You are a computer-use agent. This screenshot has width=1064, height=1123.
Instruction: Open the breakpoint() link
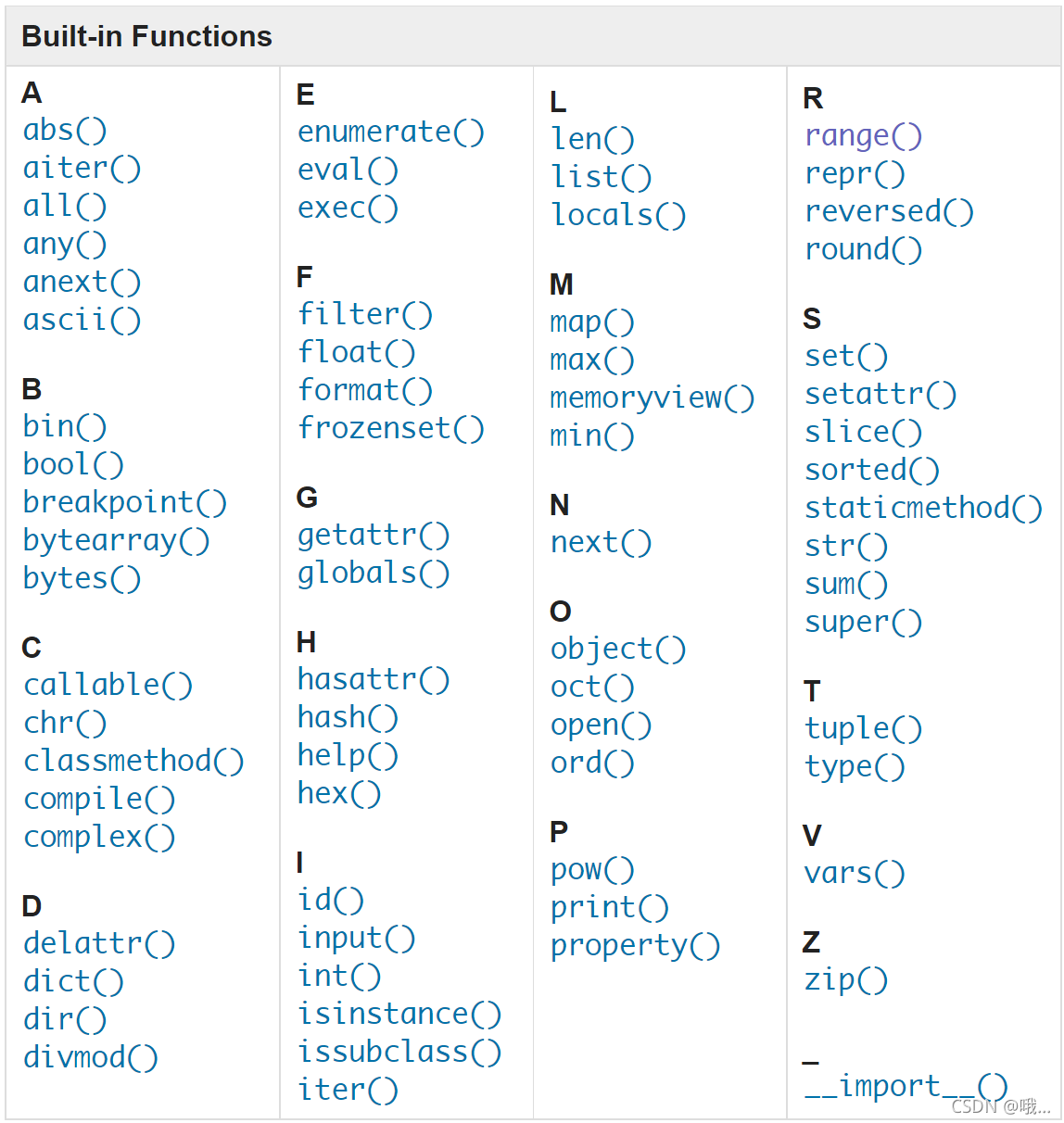point(125,503)
